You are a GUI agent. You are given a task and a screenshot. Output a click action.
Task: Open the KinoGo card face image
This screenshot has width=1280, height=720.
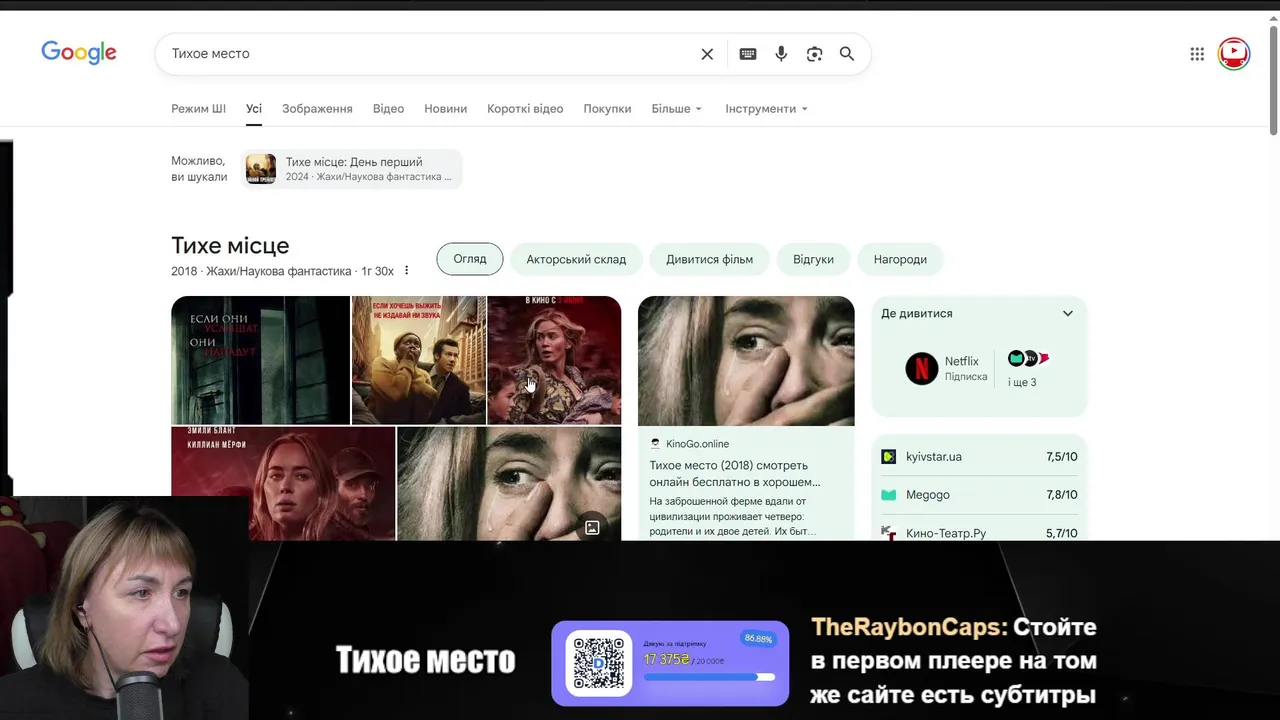746,361
